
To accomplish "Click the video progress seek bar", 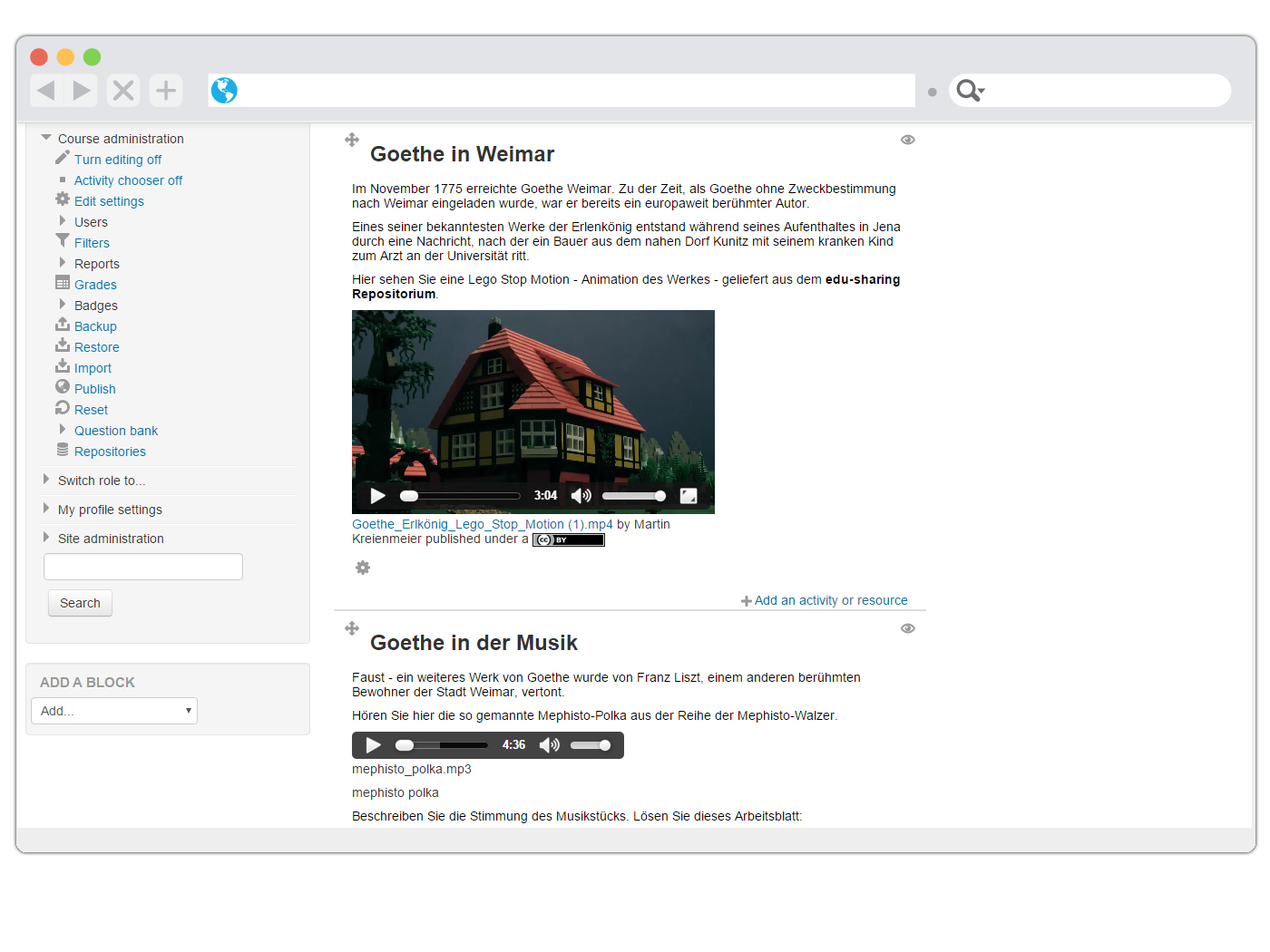I will pyautogui.click(x=461, y=496).
